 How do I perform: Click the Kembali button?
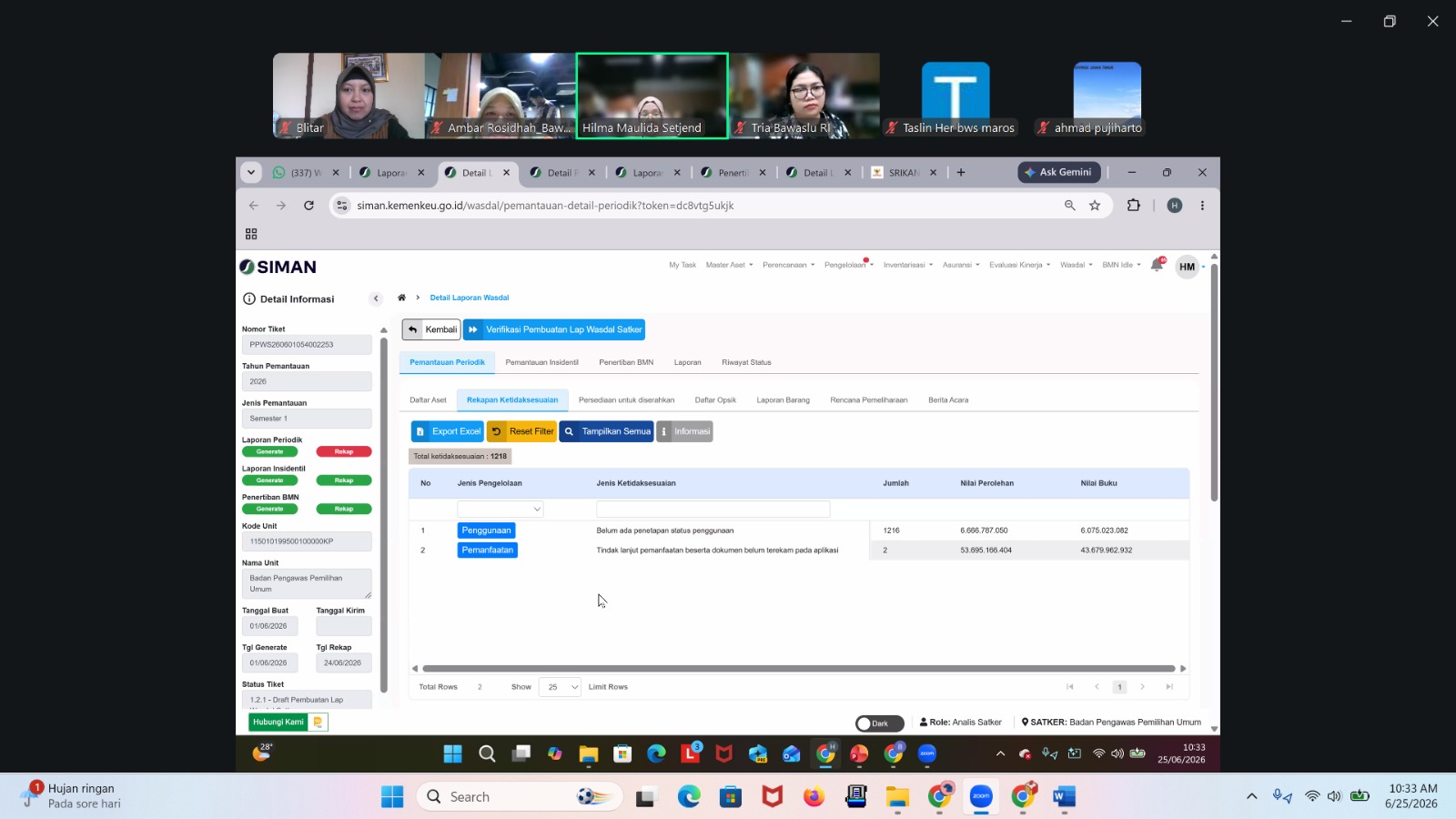coord(431,329)
